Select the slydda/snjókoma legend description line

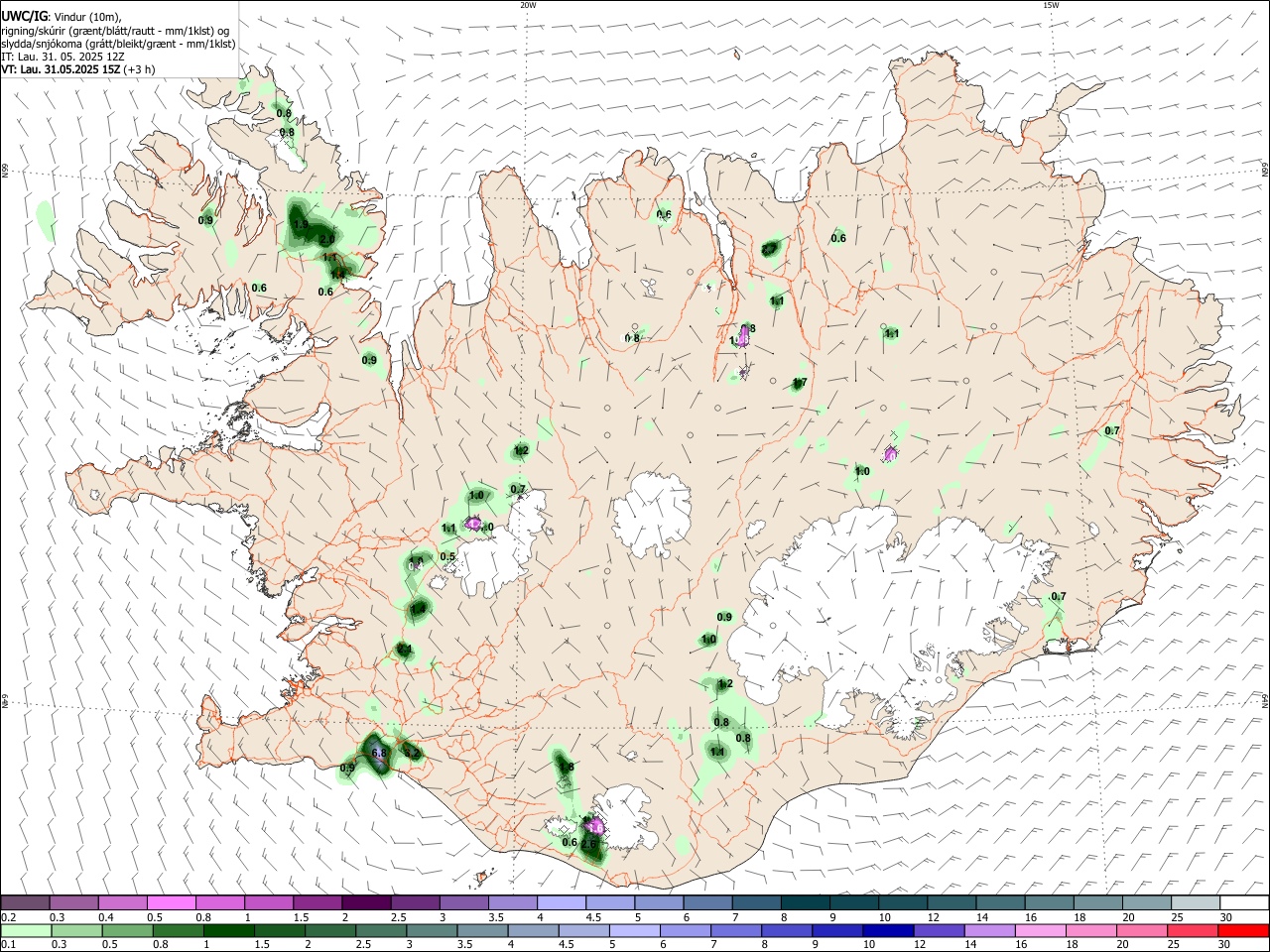(x=118, y=44)
